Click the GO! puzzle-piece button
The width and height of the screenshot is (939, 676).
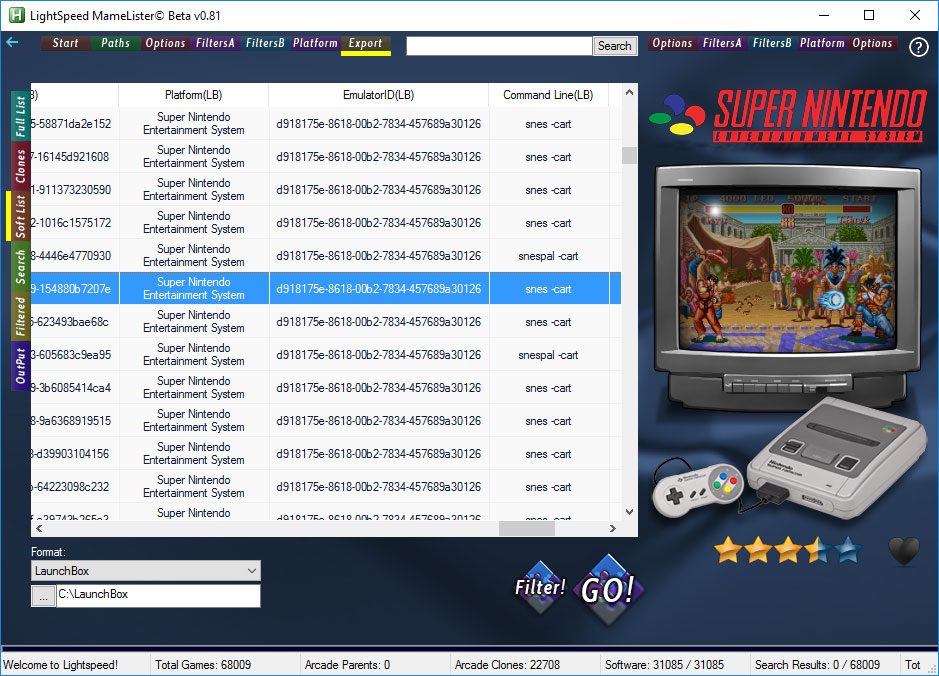click(x=608, y=590)
